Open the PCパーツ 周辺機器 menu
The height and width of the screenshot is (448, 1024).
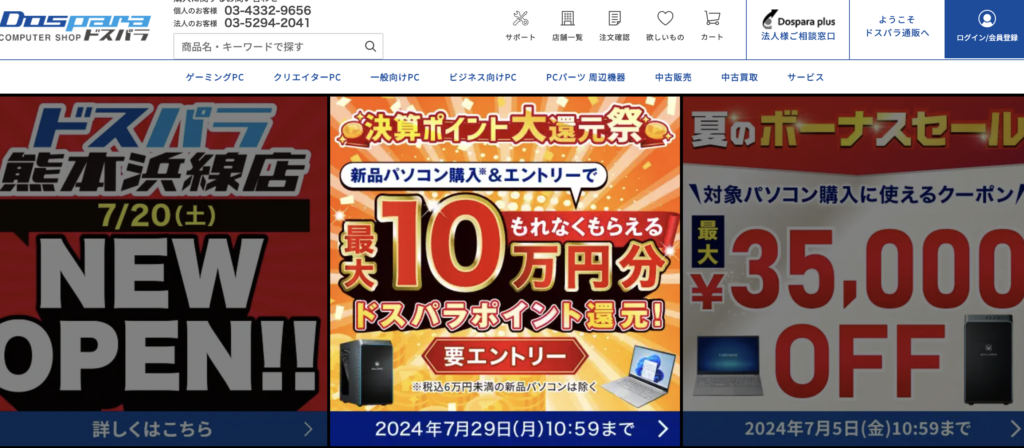pyautogui.click(x=586, y=77)
